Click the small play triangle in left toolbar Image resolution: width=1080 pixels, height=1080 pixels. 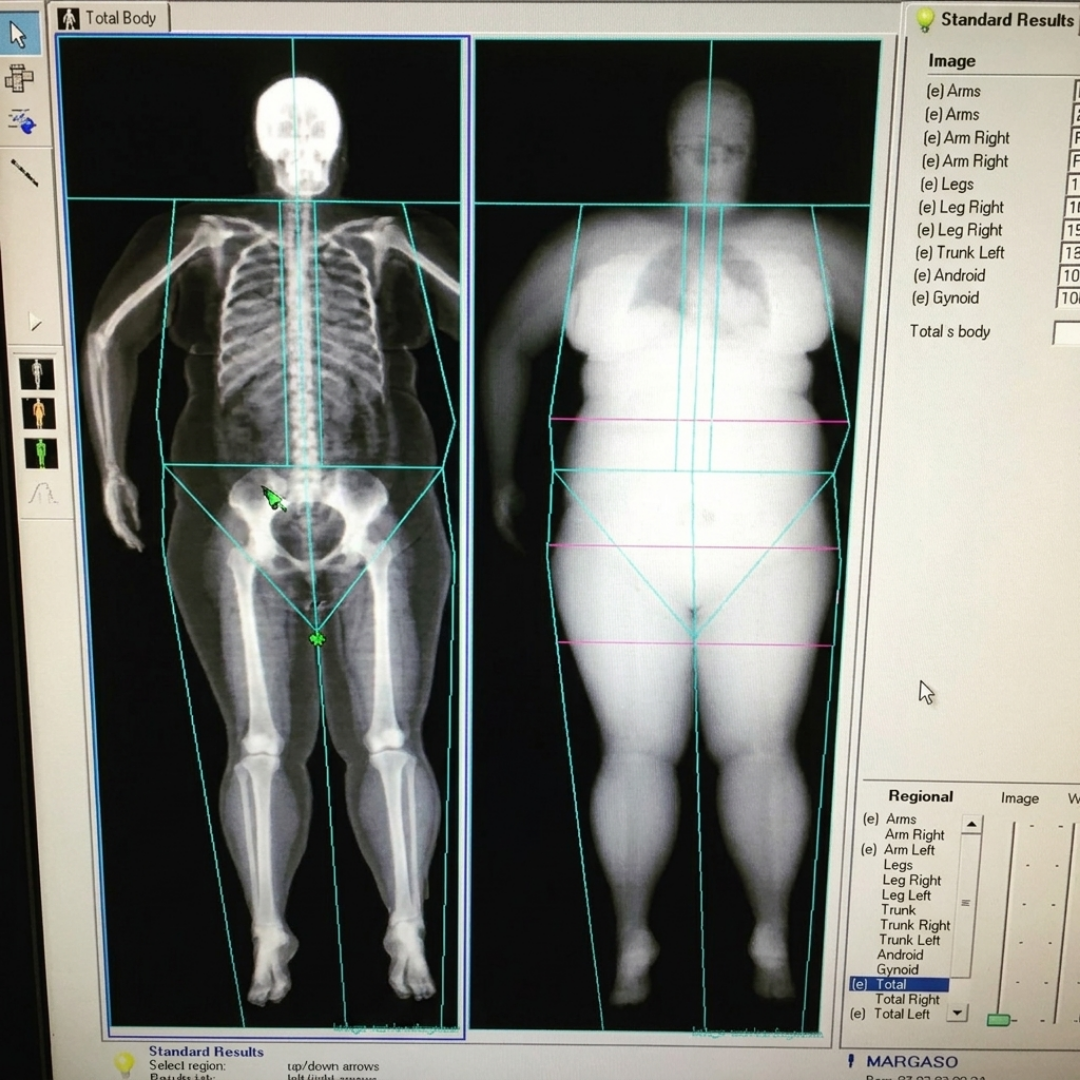coord(35,322)
